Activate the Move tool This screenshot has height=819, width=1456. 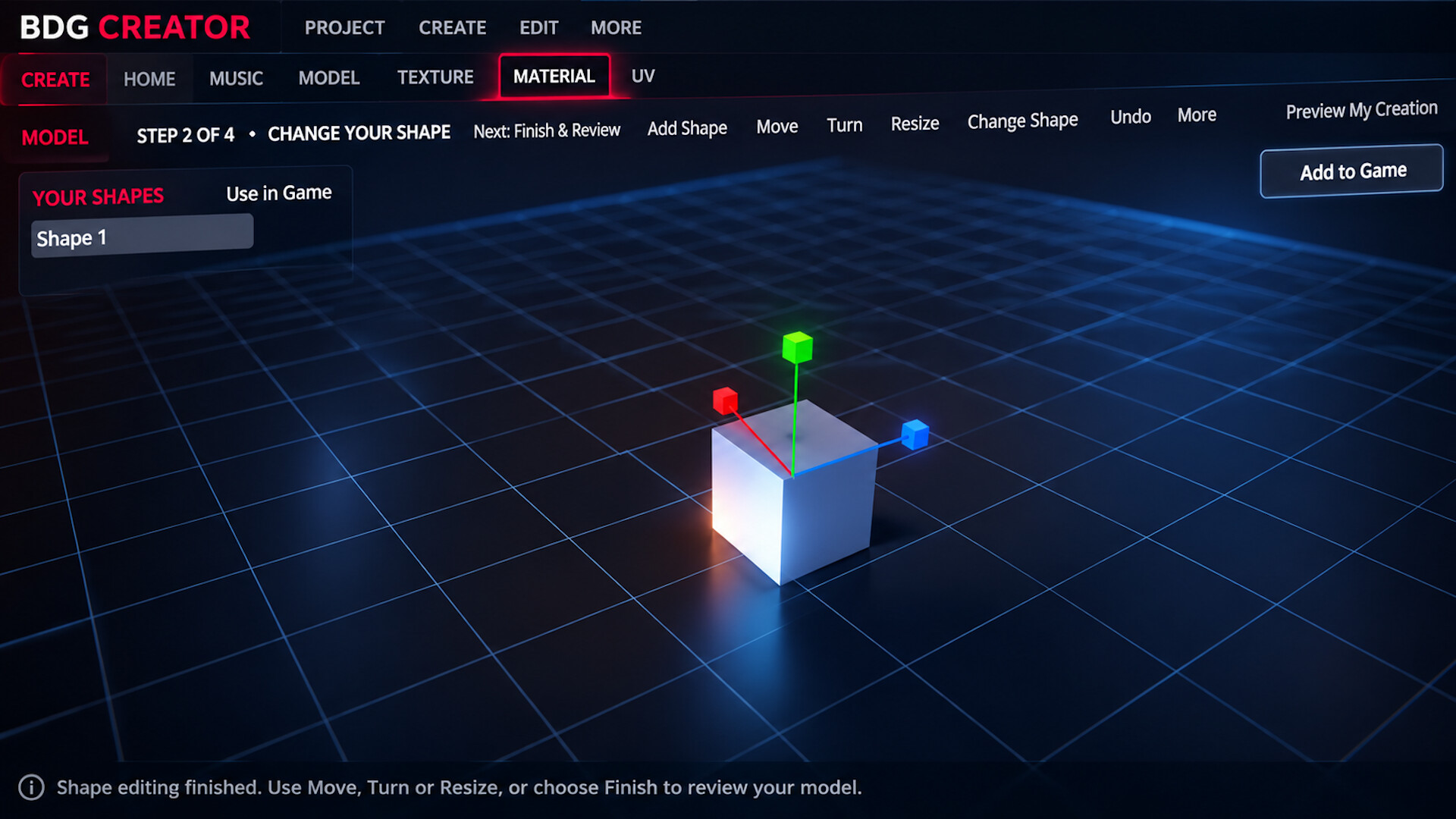(x=777, y=127)
